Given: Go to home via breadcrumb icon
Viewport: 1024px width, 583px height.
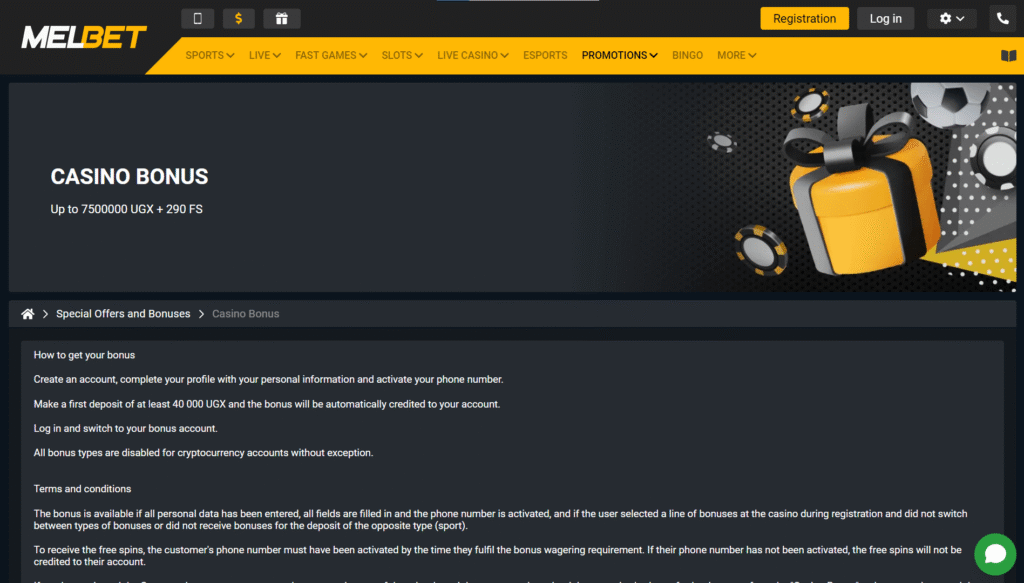Looking at the screenshot, I should (x=27, y=314).
